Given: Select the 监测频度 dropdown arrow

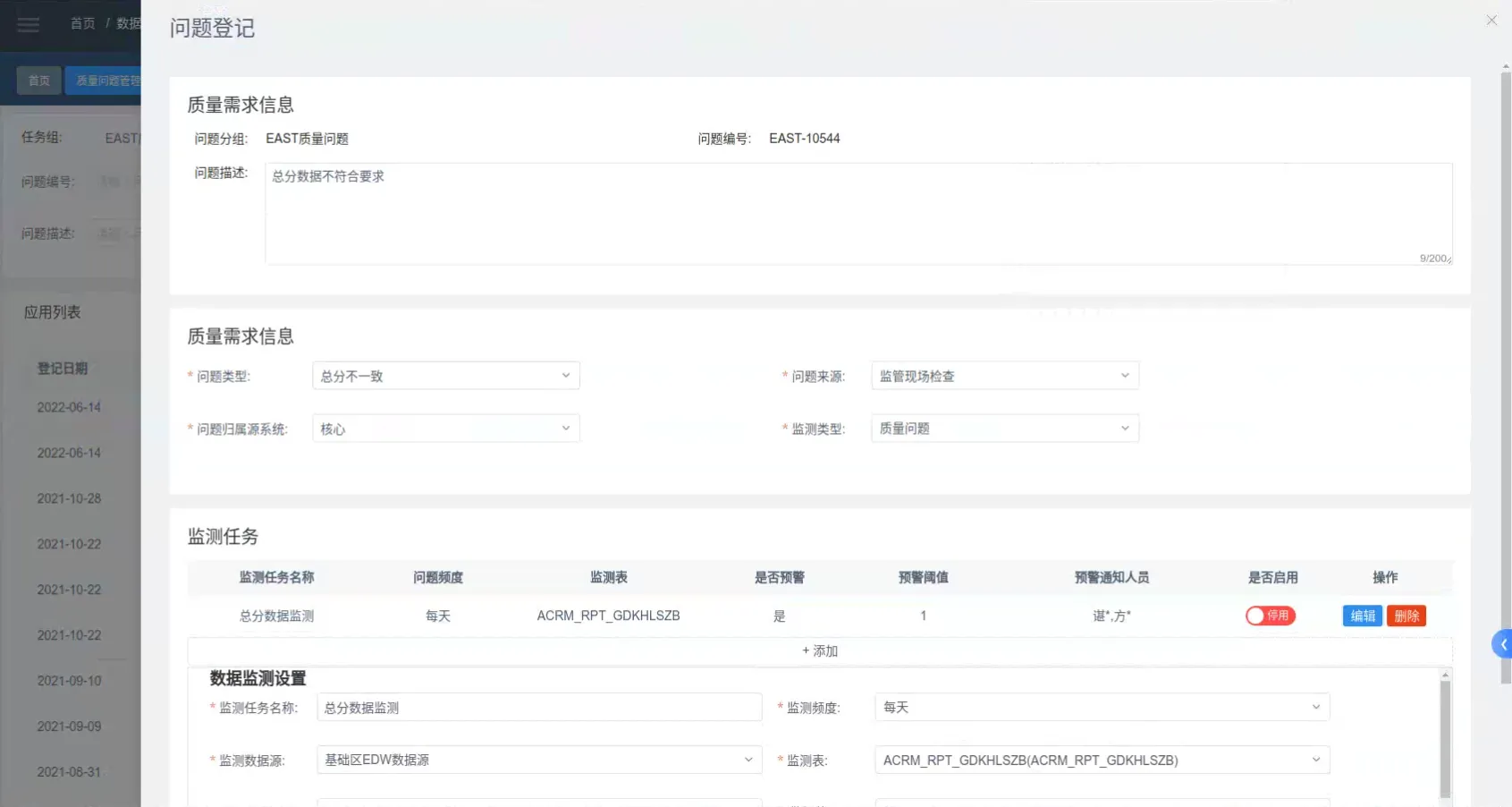Looking at the screenshot, I should coord(1315,707).
